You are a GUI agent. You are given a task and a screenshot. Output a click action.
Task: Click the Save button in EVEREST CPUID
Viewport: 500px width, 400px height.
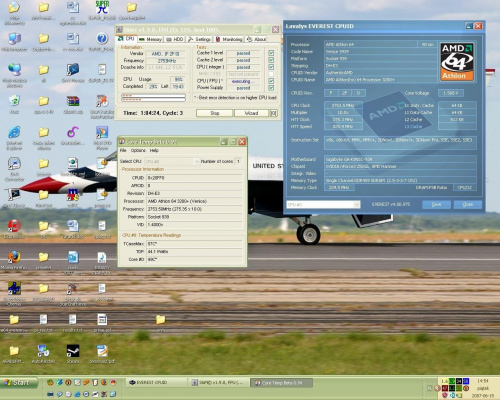(x=436, y=204)
